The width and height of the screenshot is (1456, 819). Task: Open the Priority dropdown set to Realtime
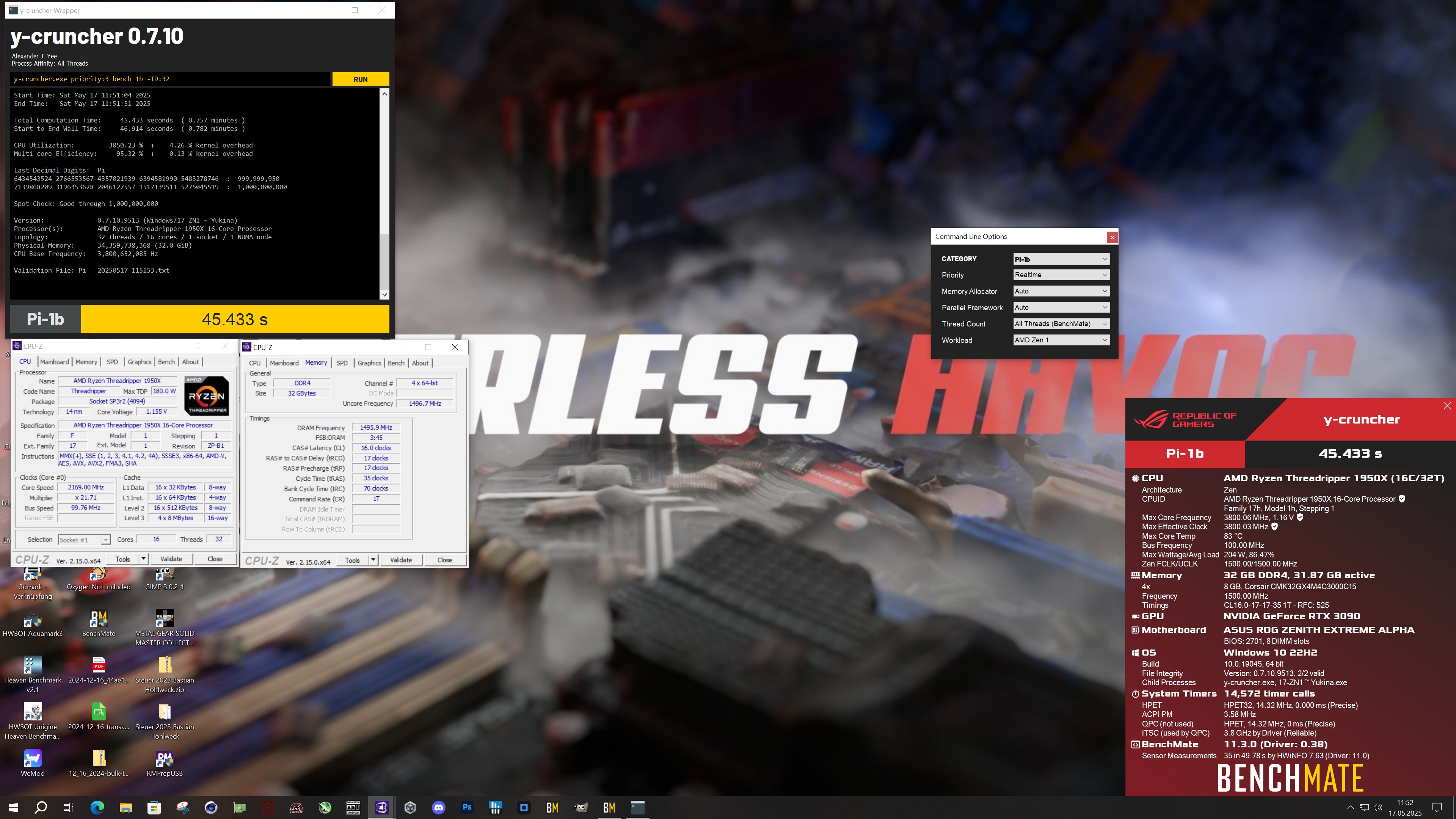coord(1061,275)
